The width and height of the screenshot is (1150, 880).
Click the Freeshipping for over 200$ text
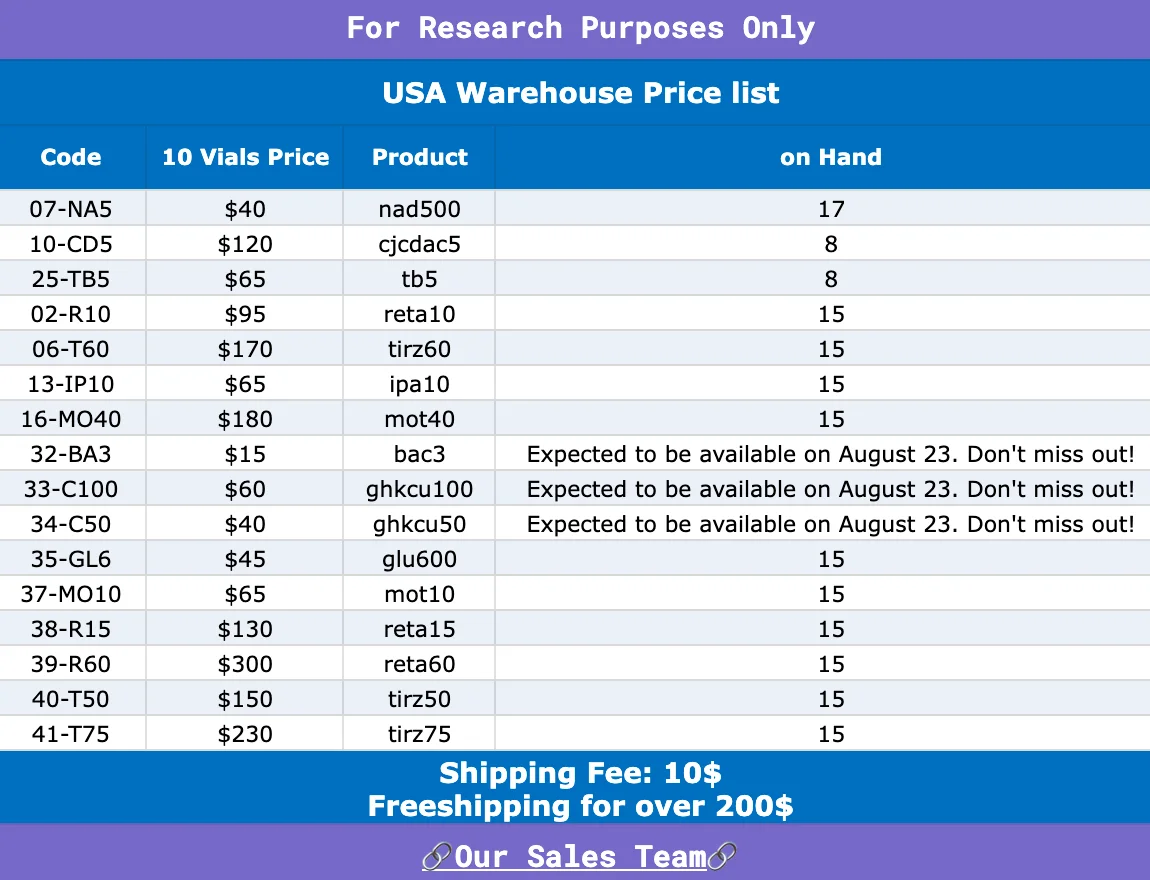580,806
